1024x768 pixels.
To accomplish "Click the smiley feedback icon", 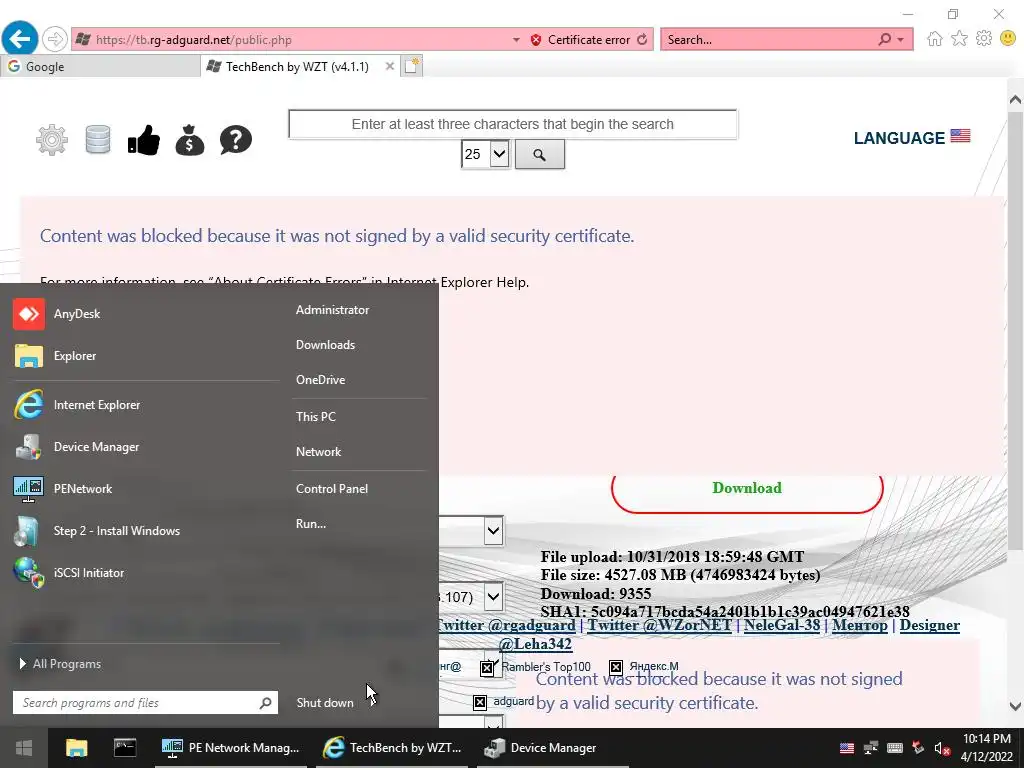I will click(1008, 39).
